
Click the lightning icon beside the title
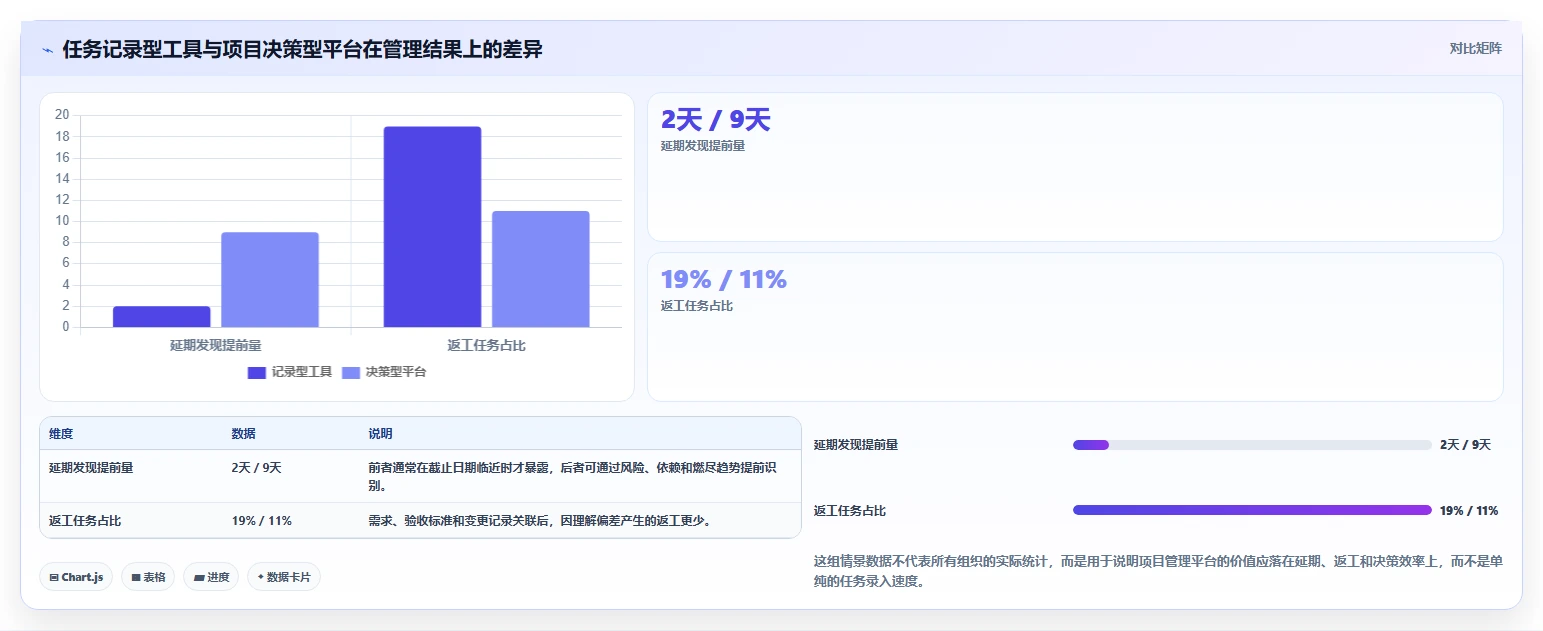47,50
